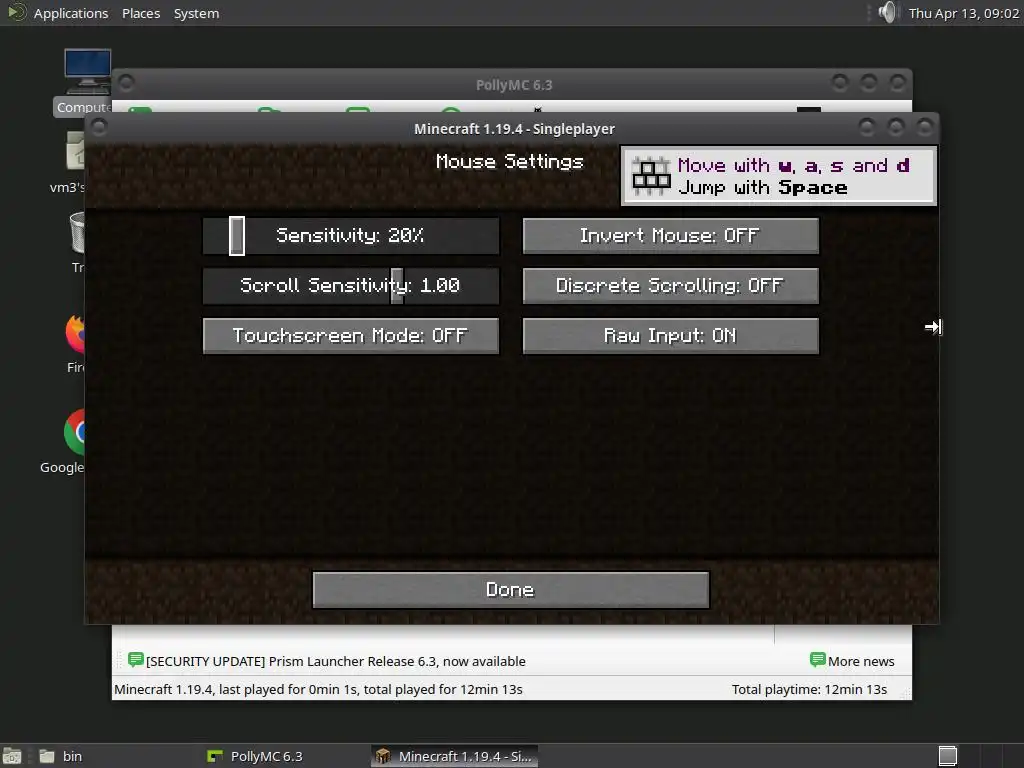Click the PollyMC 6.3 window title bar
The image size is (1024, 768).
tap(514, 85)
